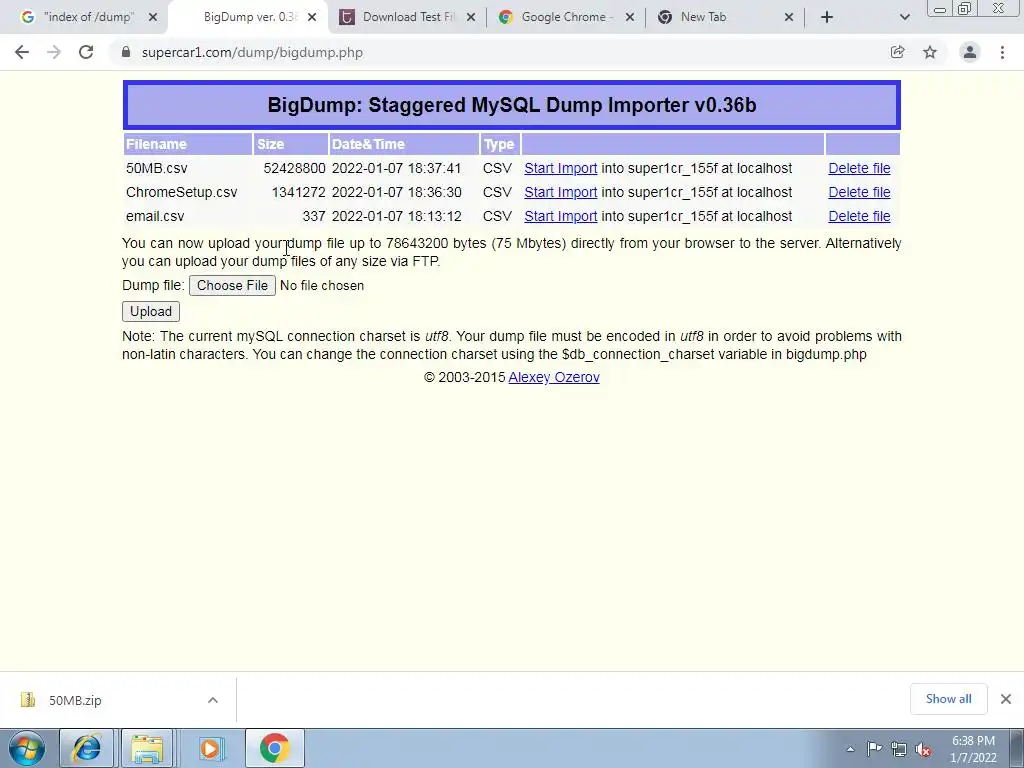Click the Upload button
This screenshot has height=768, width=1024.
coord(151,312)
